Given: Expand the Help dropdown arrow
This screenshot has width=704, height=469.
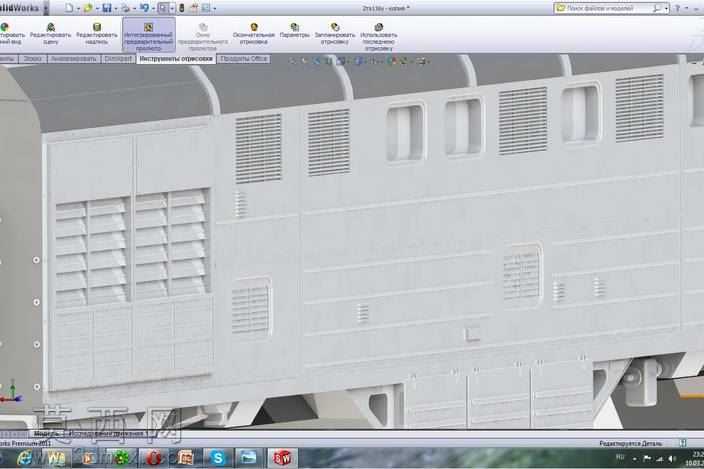Looking at the screenshot, I should pyautogui.click(x=686, y=8).
